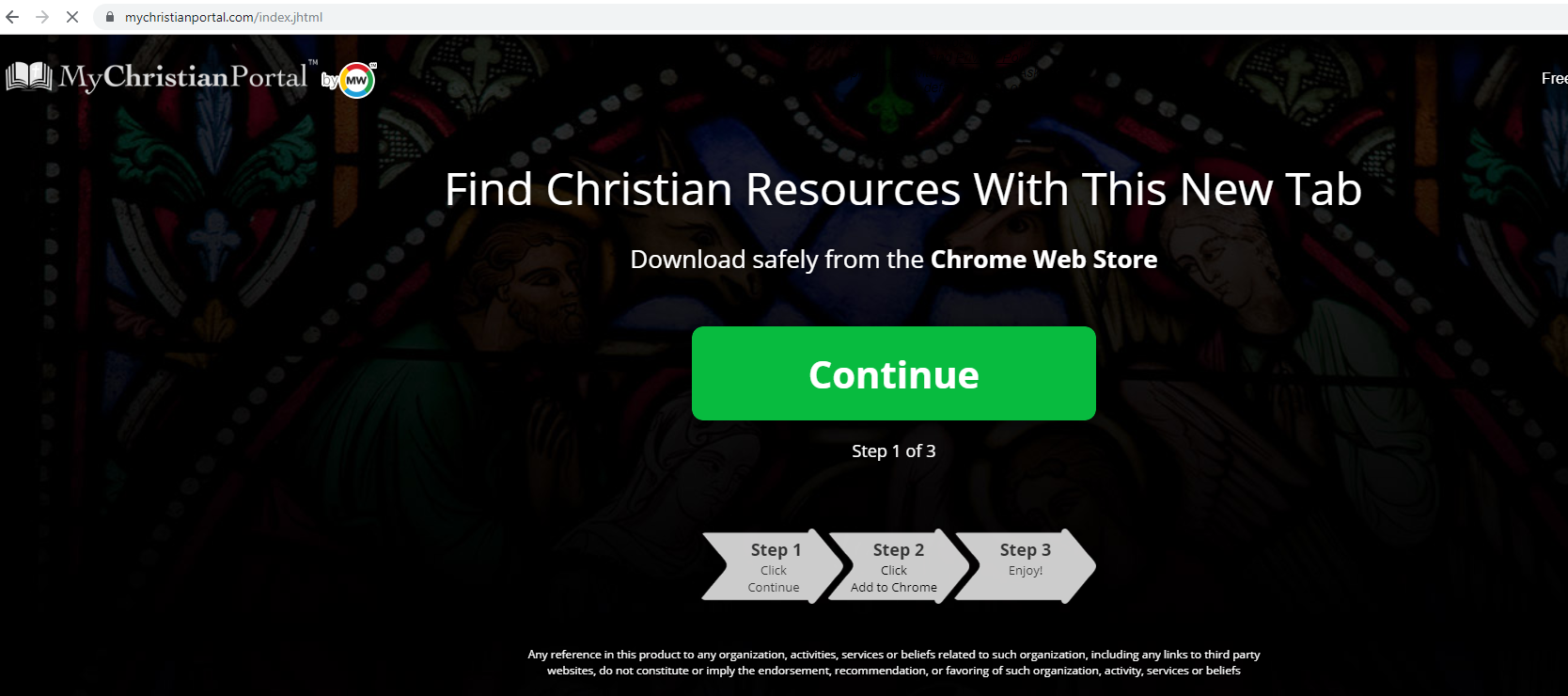Click the Step 1 of 3 label
This screenshot has height=696, width=1568.
(894, 451)
